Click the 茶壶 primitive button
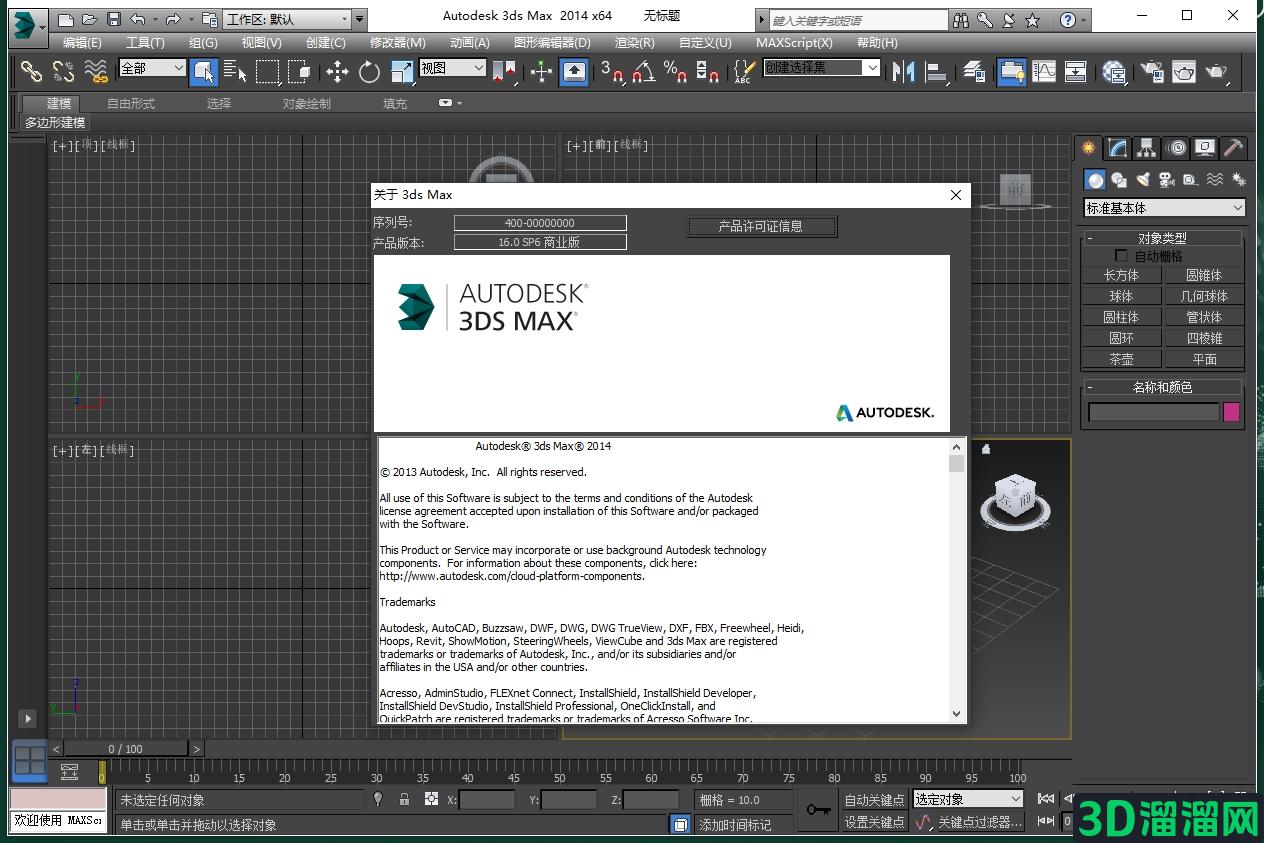This screenshot has height=843, width=1264. [x=1121, y=359]
